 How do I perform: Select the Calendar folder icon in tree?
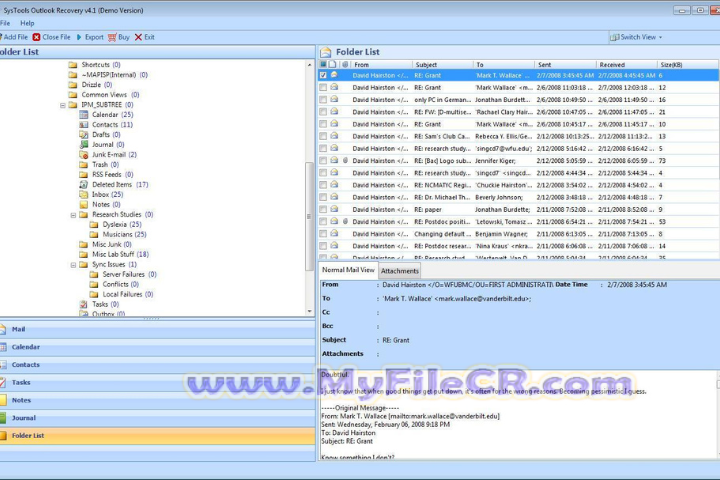coord(84,114)
